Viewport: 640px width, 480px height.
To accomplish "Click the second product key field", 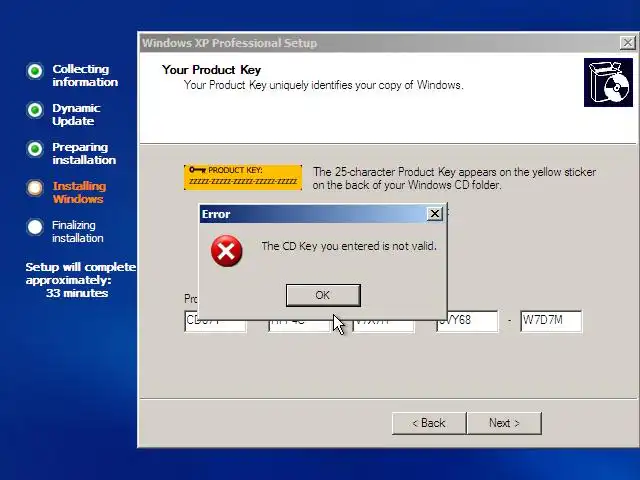I will pos(299,326).
